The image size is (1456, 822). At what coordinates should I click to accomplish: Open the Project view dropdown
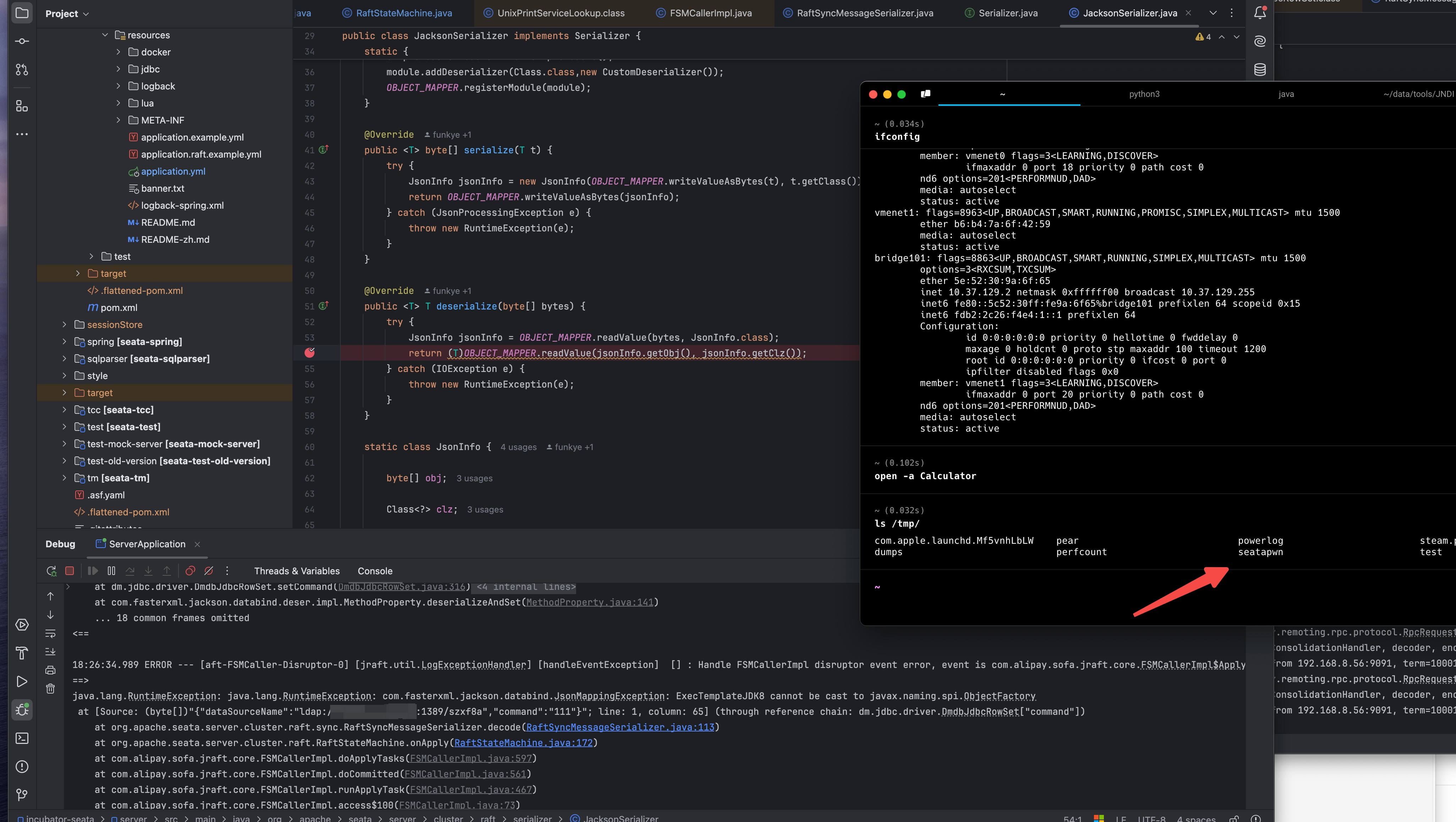pyautogui.click(x=67, y=13)
